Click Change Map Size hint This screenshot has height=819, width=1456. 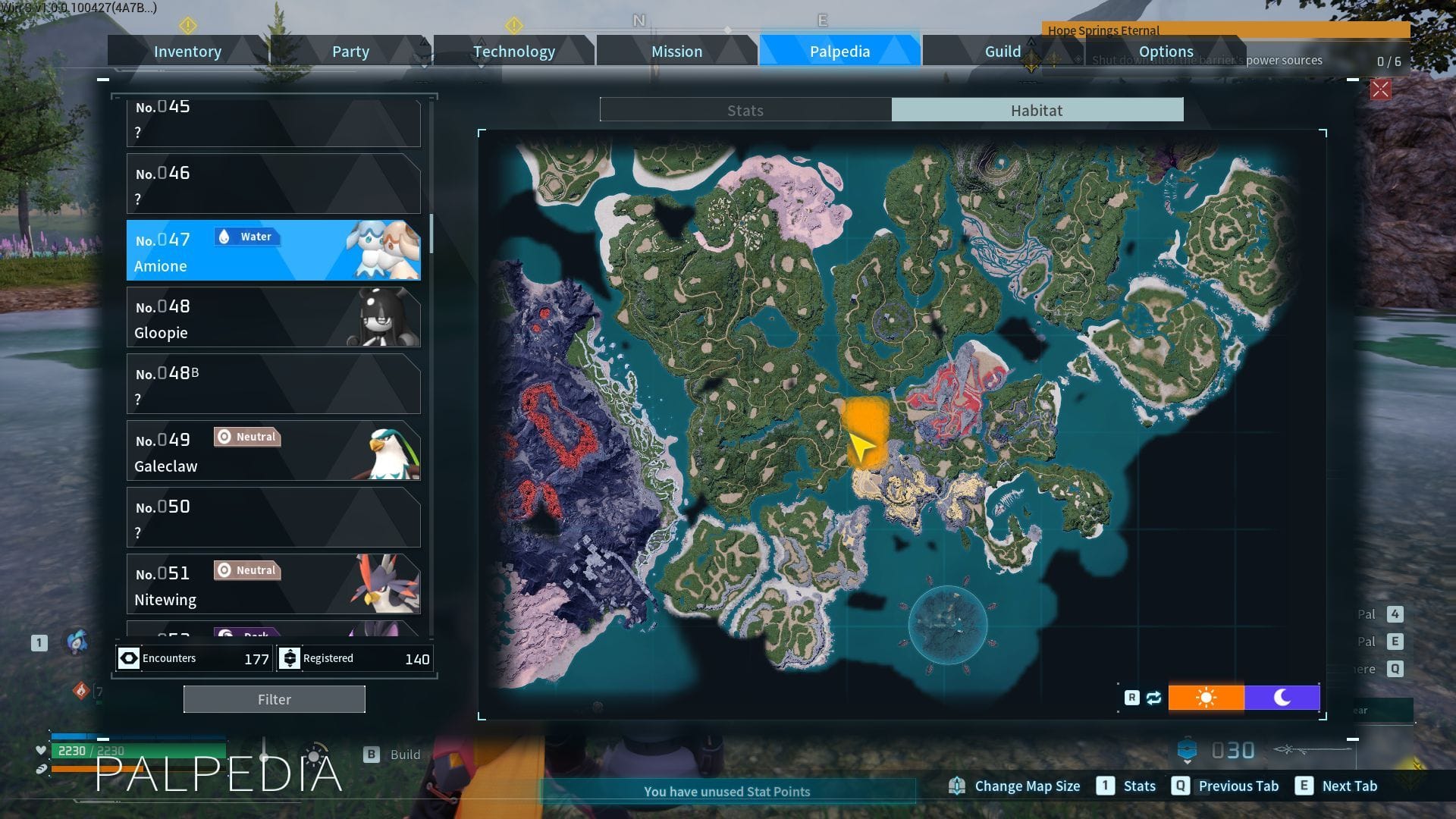1027,786
